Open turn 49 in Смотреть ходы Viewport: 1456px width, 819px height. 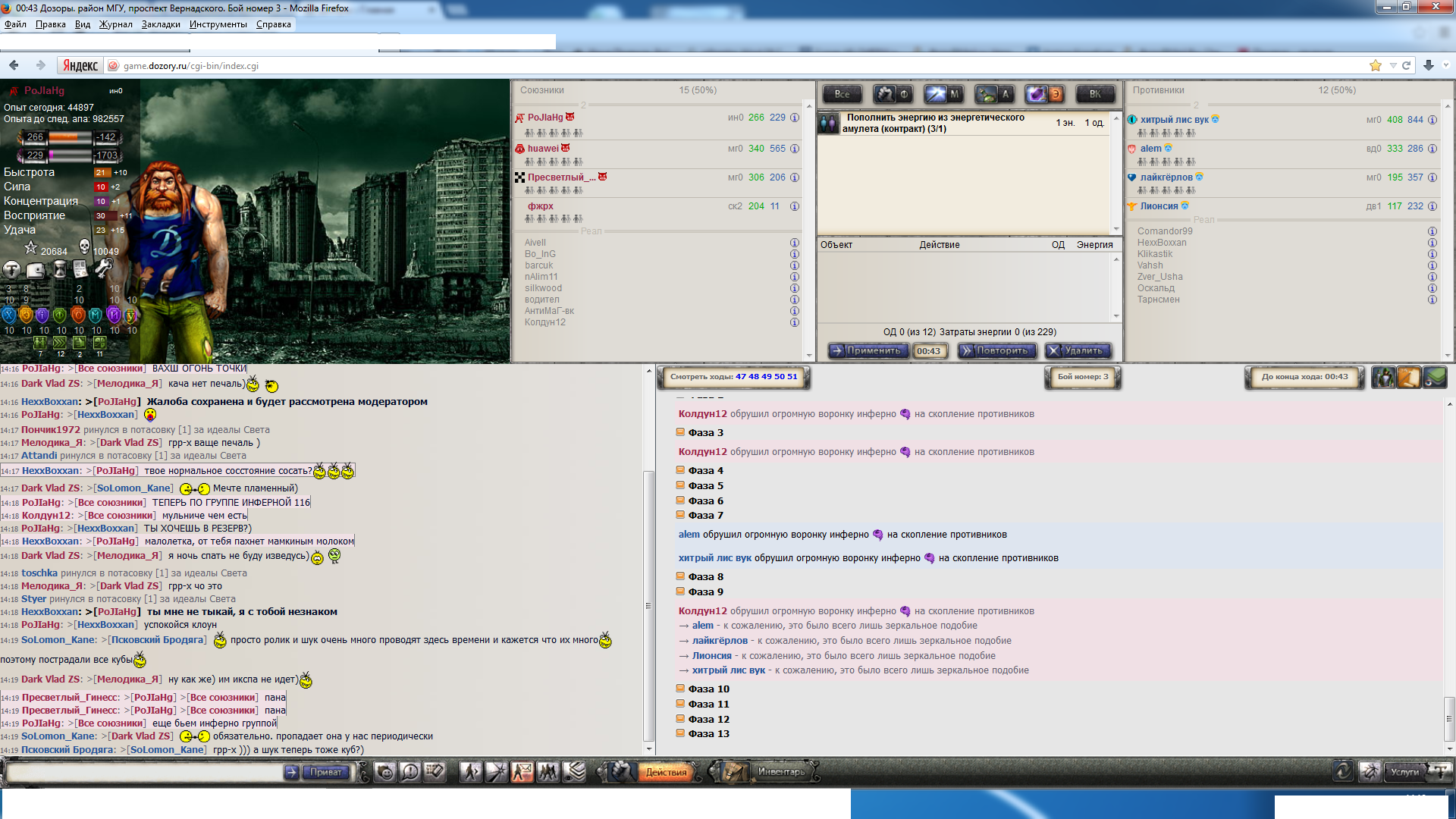tap(766, 376)
